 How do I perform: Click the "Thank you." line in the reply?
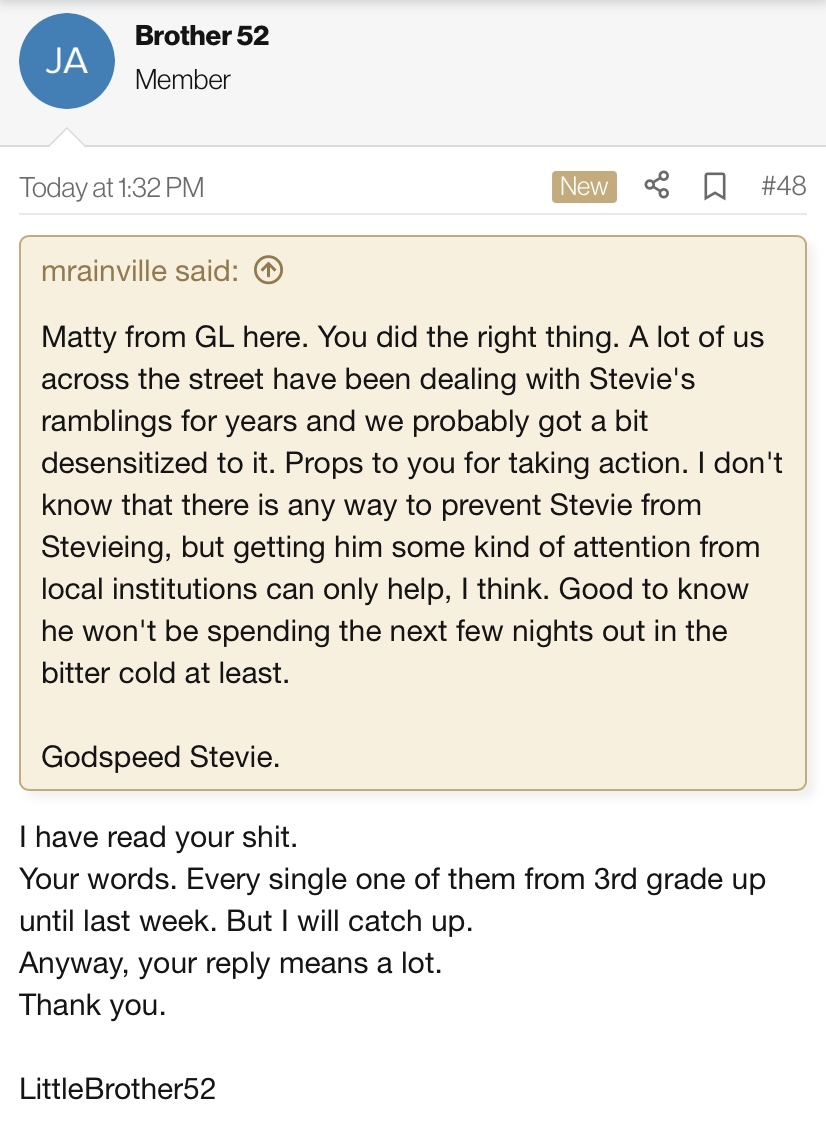point(93,1004)
